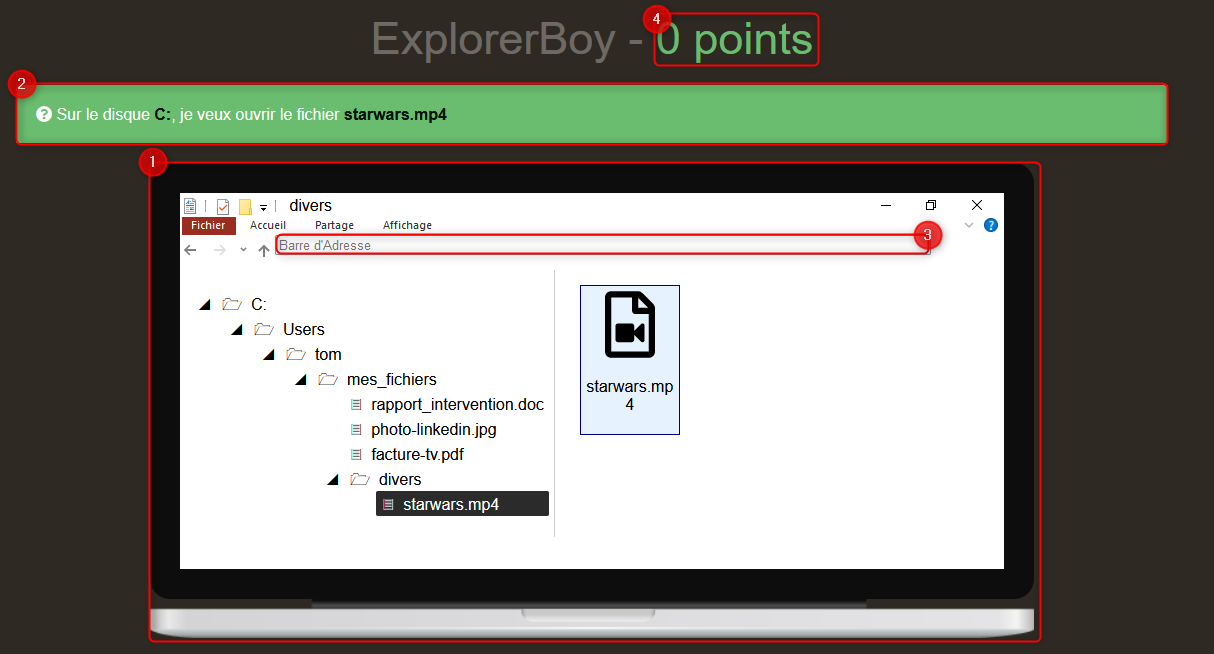Click the properties document icon in title bar

click(190, 206)
